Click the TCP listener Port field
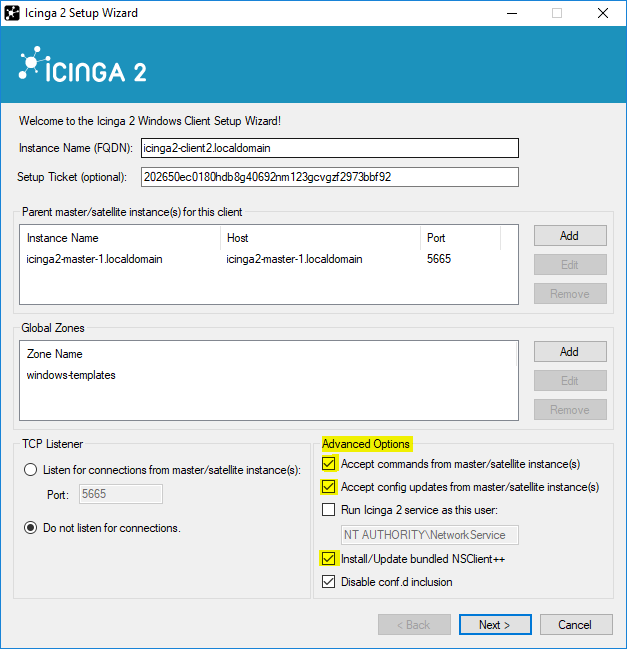The height and width of the screenshot is (649, 627). 121,494
